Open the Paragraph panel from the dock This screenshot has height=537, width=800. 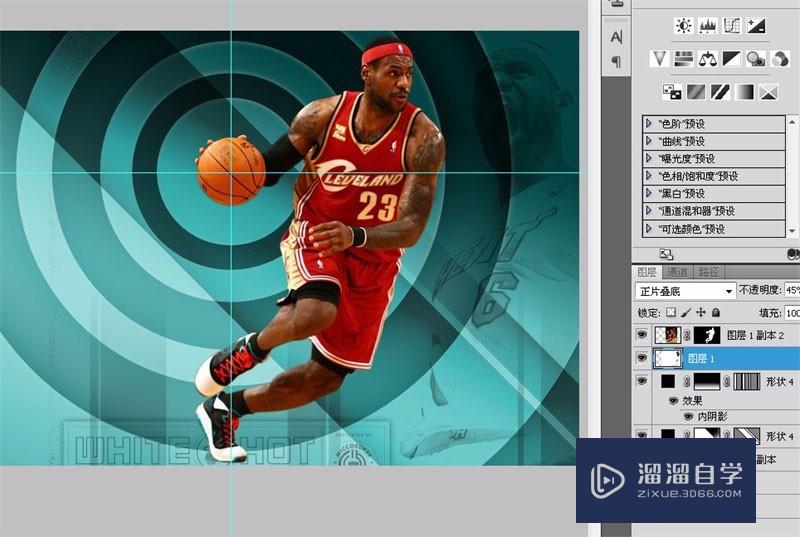(616, 62)
